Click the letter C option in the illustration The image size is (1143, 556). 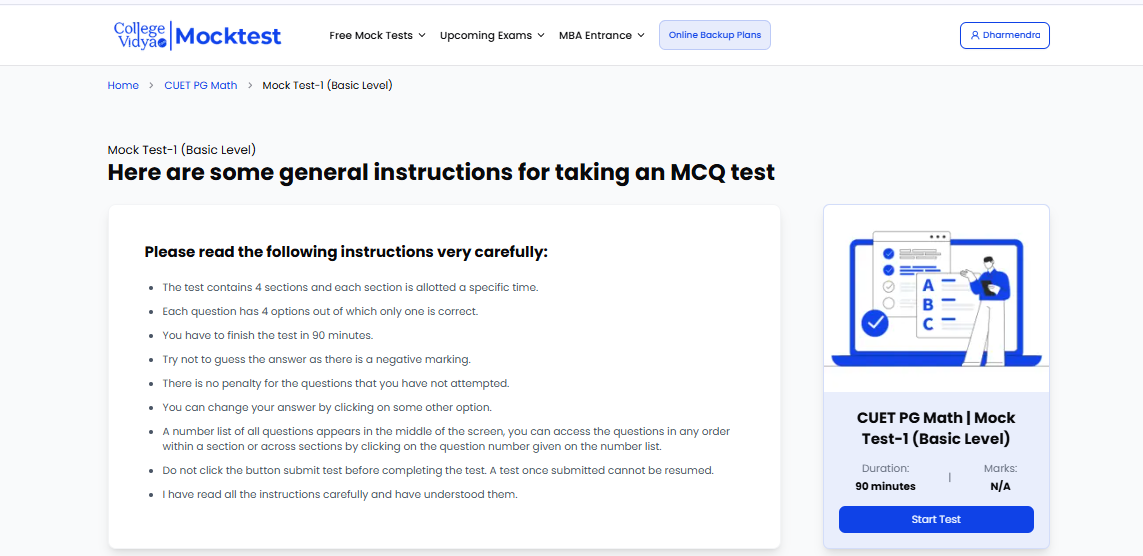pos(928,324)
